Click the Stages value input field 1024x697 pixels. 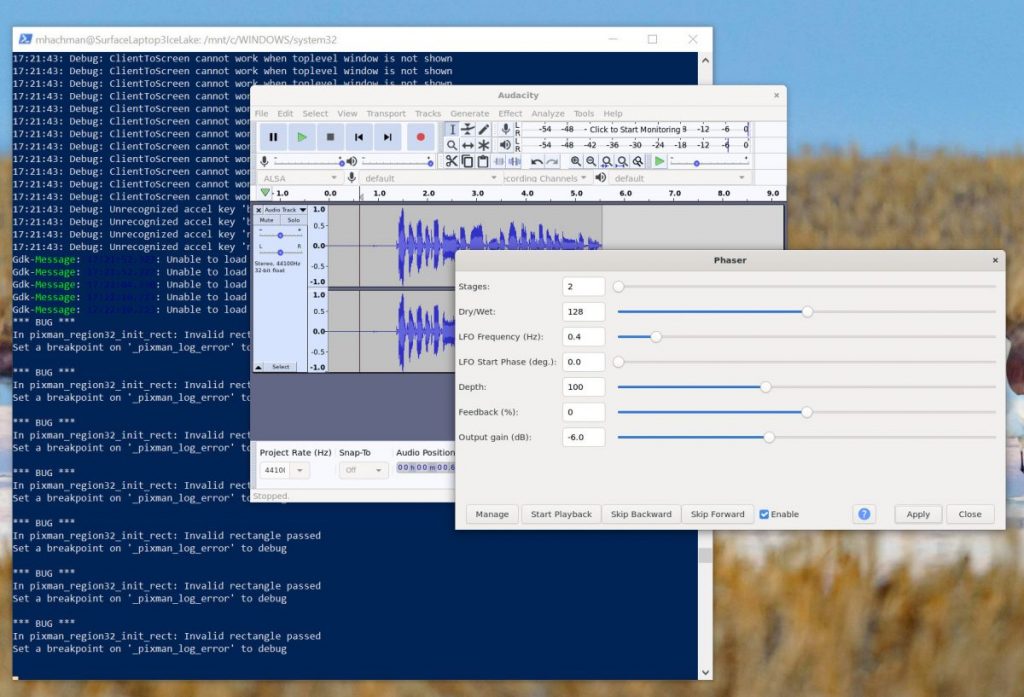[x=583, y=287]
